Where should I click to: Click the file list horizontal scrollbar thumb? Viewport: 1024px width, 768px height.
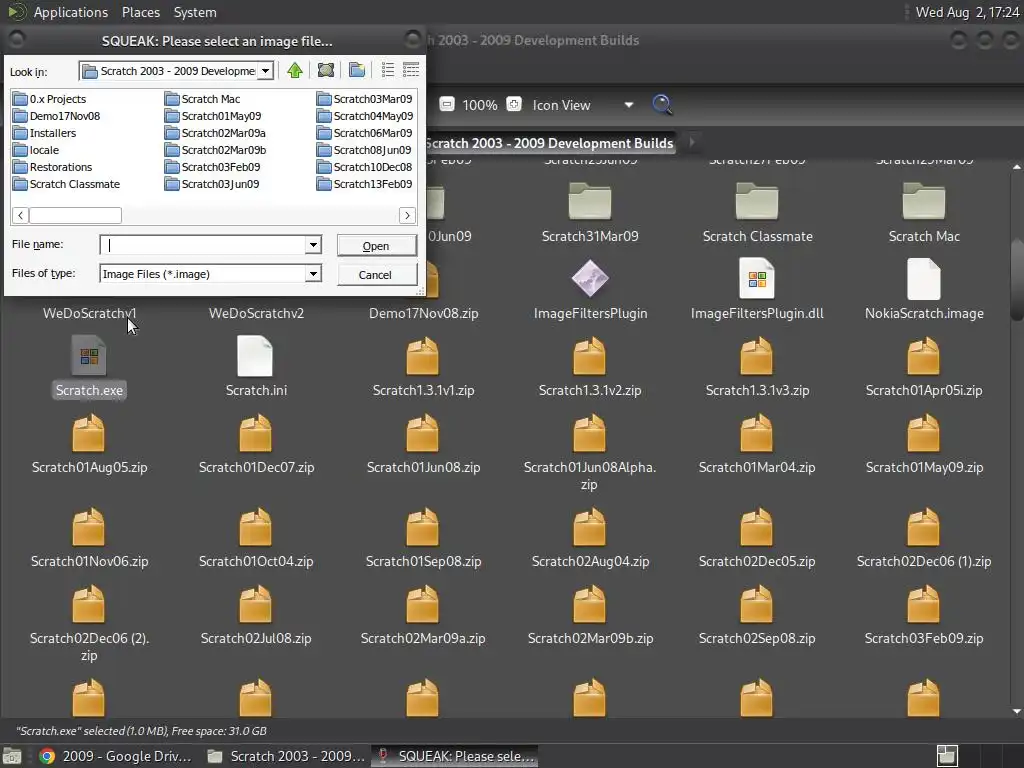75,215
